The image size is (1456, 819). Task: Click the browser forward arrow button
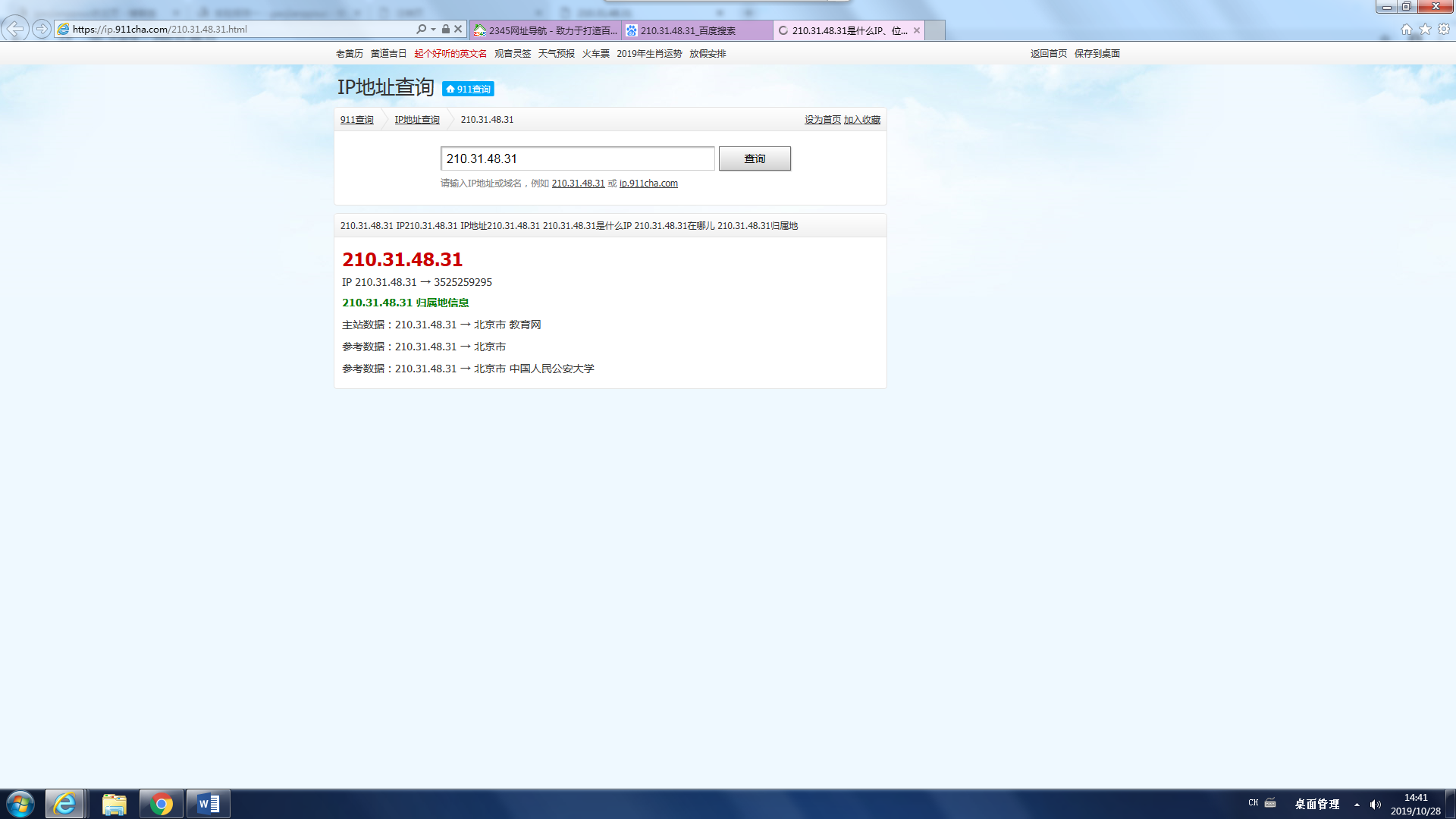(x=42, y=29)
